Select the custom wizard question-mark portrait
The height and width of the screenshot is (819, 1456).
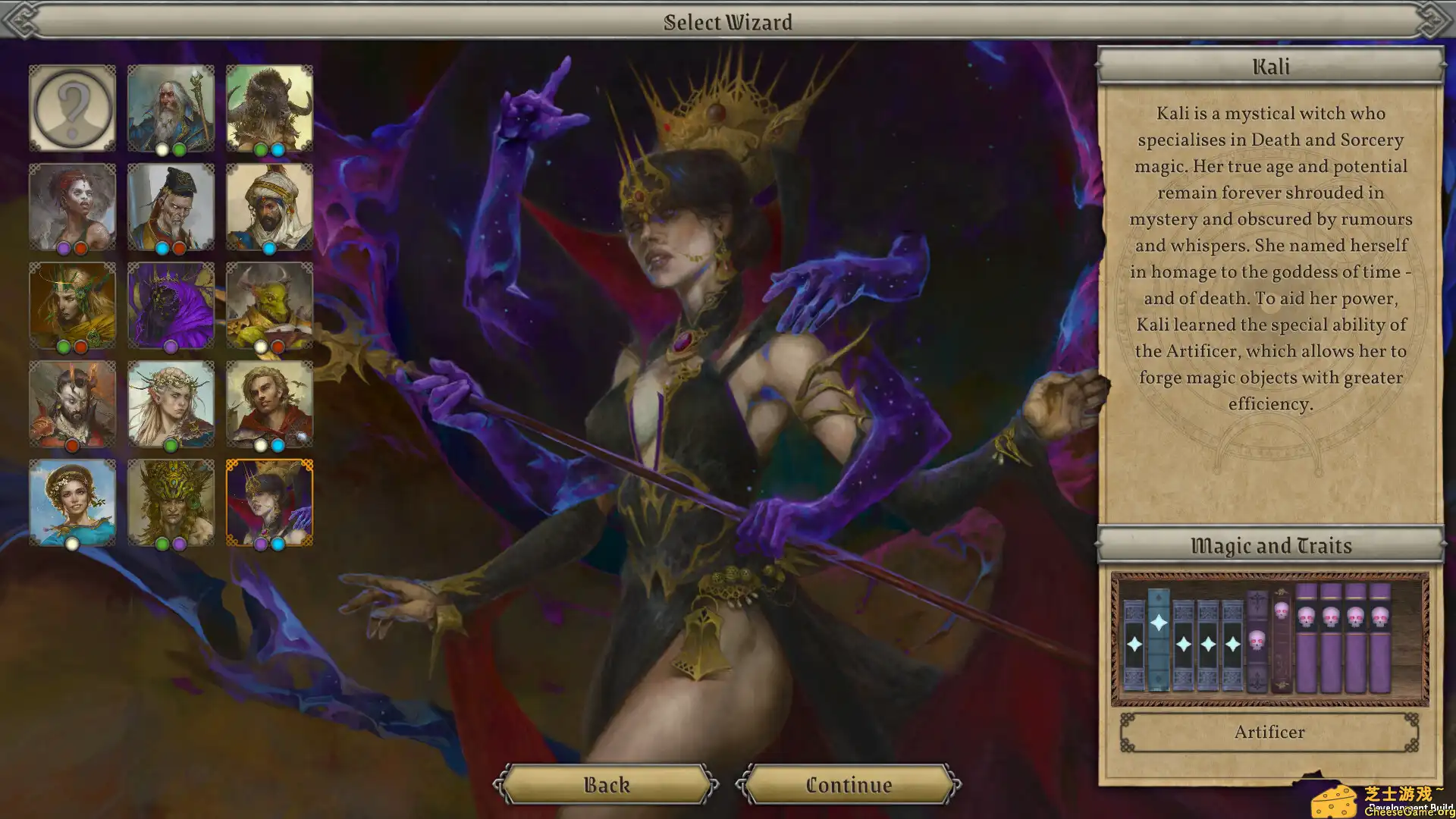point(72,108)
